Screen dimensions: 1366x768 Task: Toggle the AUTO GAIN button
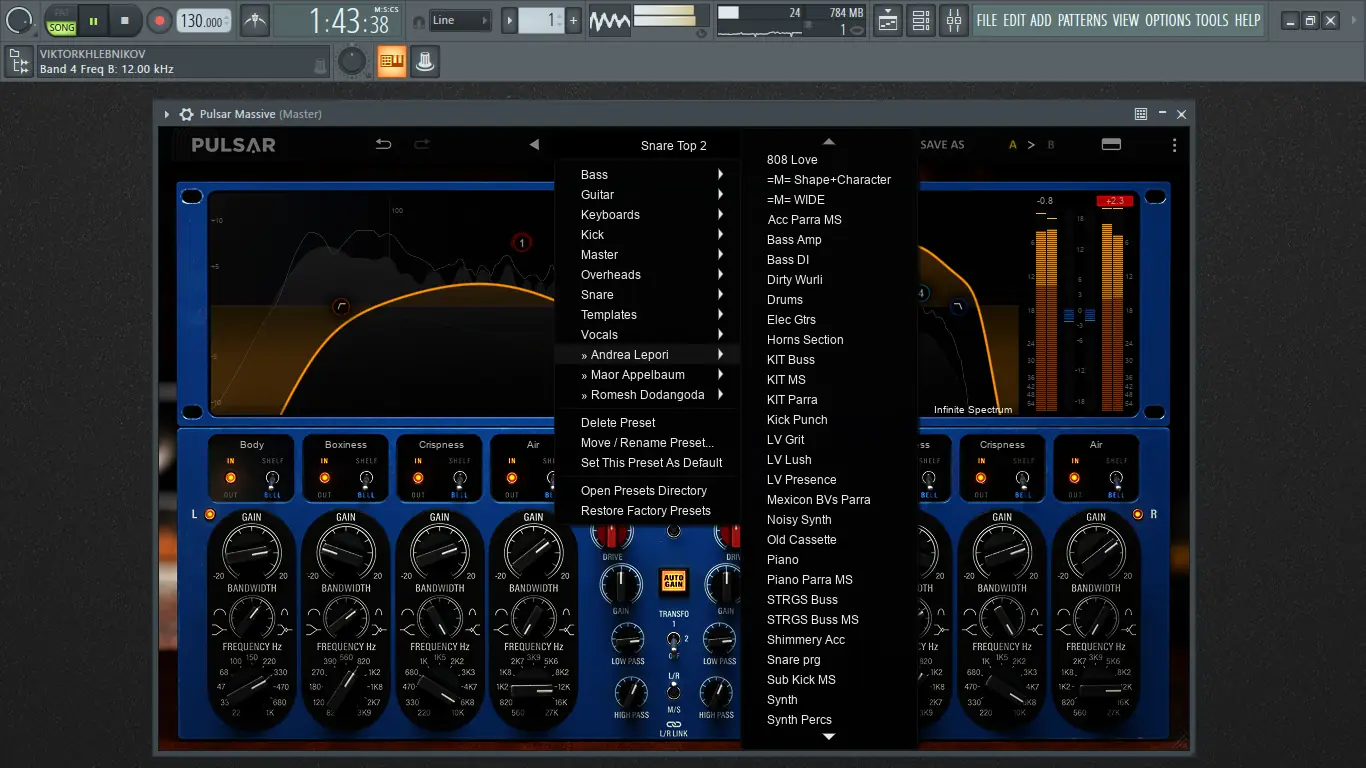[x=673, y=581]
